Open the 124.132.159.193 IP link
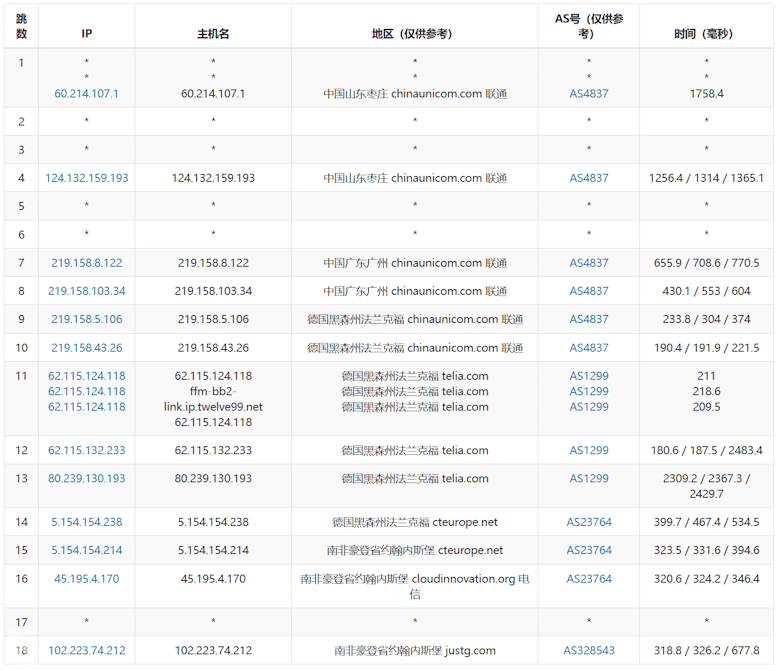This screenshot has width=780, height=671. 87,178
